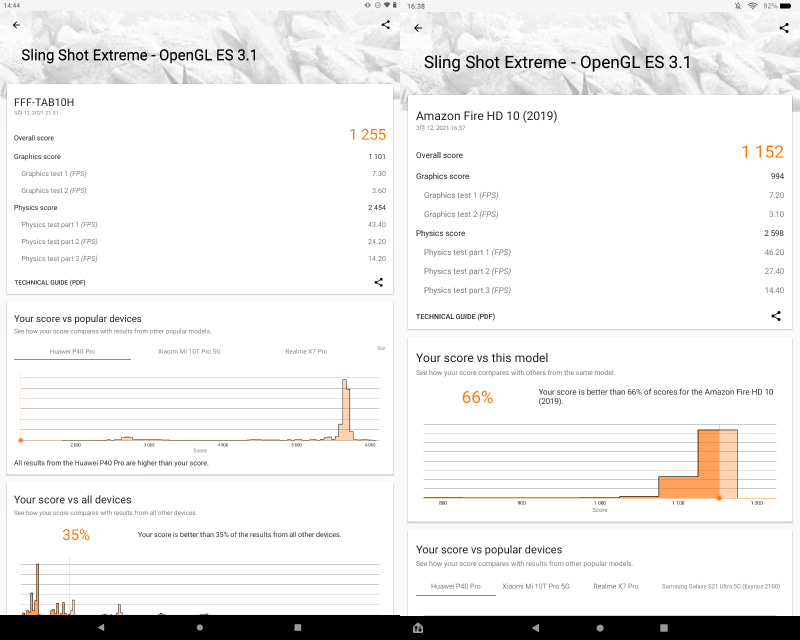This screenshot has width=800, height=640.
Task: Tap Huawei P40 Pro score distribution chart
Action: 199,409
